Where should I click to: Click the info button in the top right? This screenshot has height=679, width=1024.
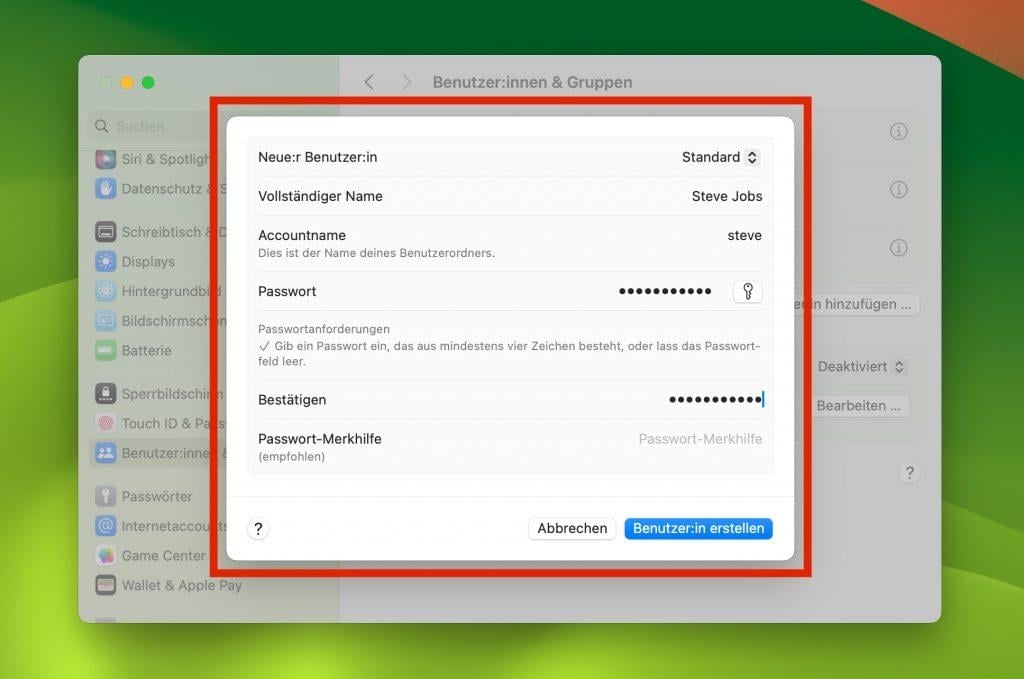(897, 131)
